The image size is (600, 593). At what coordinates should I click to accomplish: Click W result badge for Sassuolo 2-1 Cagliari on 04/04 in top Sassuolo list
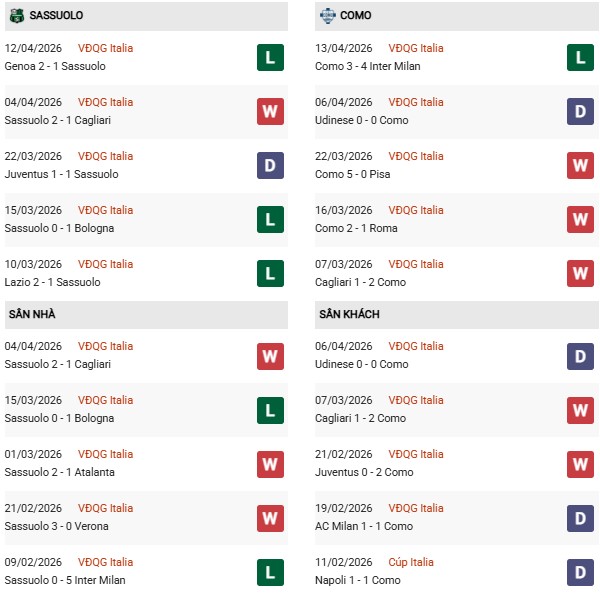(x=270, y=111)
